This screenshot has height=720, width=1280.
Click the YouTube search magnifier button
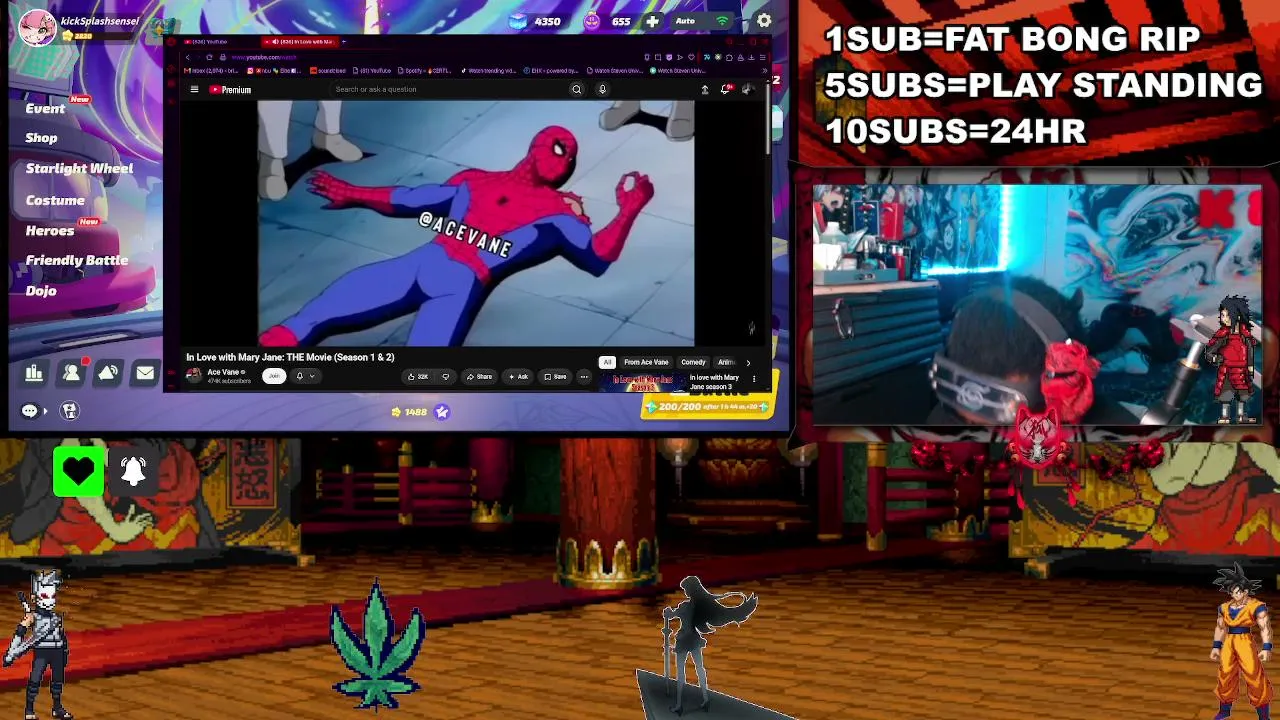pos(576,90)
